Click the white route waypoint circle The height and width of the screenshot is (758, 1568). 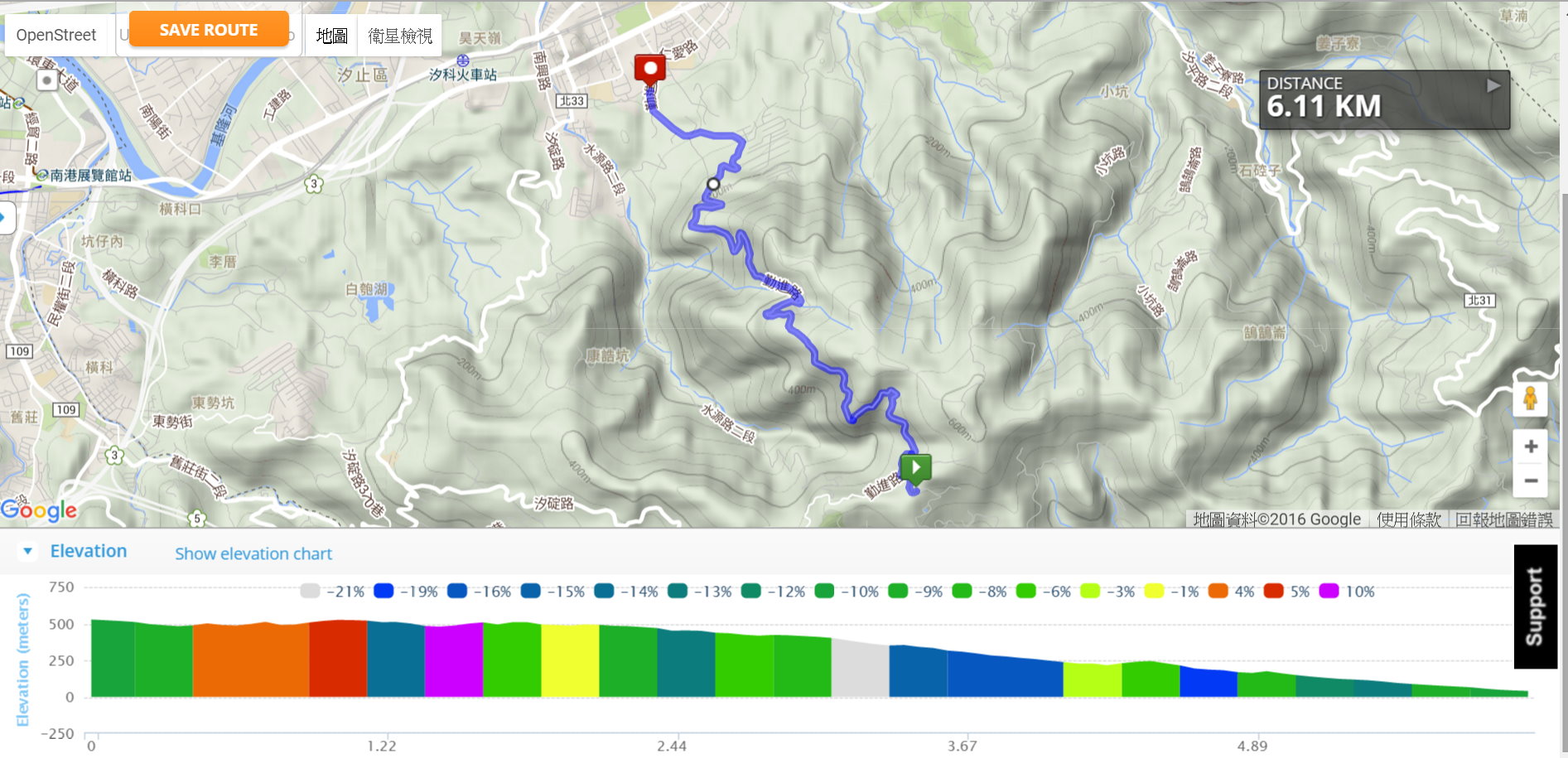[x=713, y=184]
